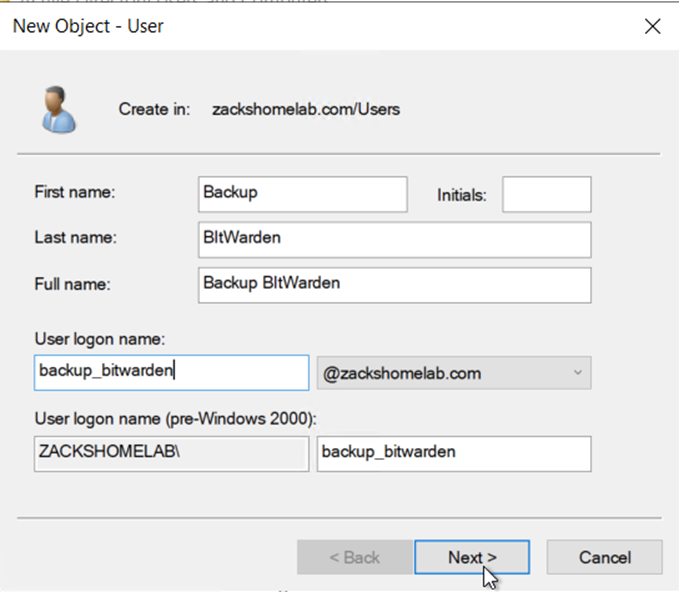Click the 'Last name:' label
This screenshot has width=679, height=592.
tap(75, 237)
